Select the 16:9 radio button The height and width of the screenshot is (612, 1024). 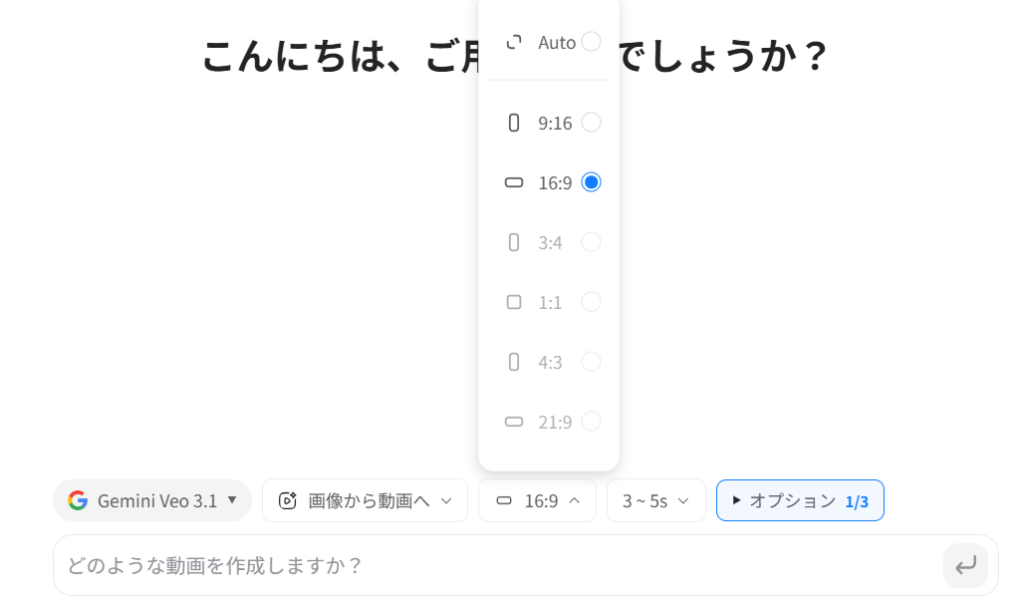[x=591, y=183]
